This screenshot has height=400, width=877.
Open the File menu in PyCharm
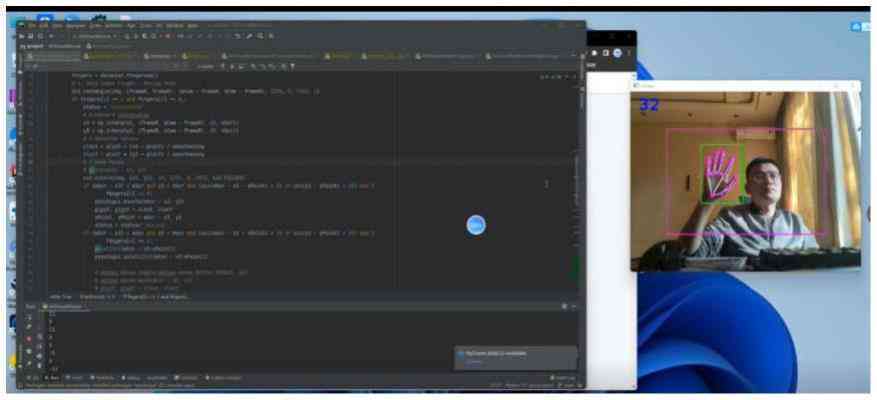[x=32, y=26]
